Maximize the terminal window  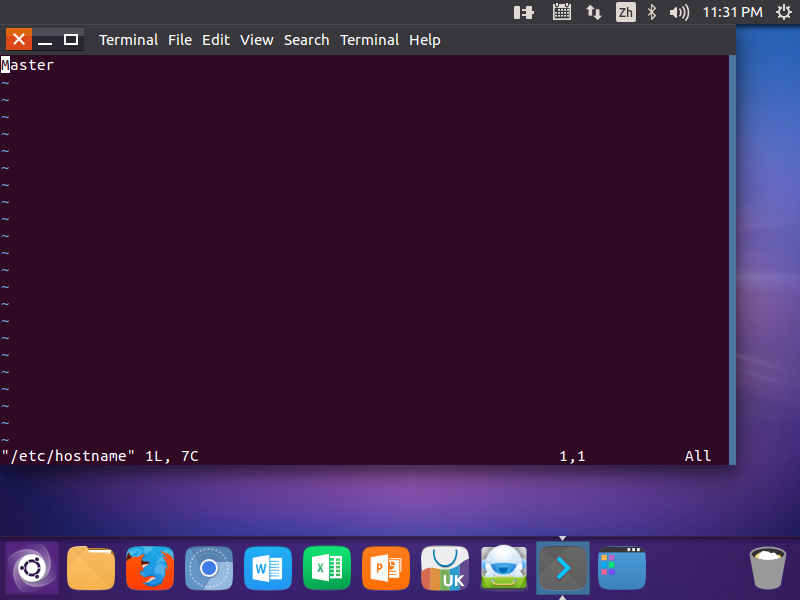[71, 39]
